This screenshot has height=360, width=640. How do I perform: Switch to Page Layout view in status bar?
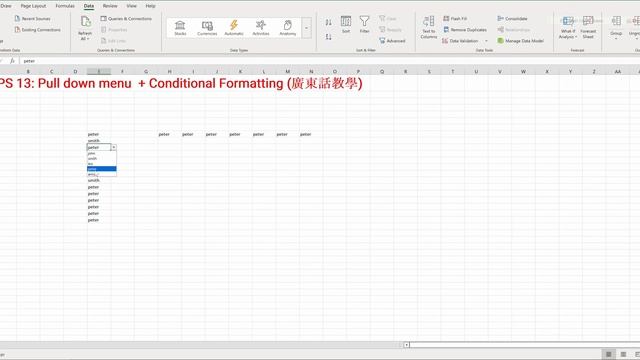point(623,354)
